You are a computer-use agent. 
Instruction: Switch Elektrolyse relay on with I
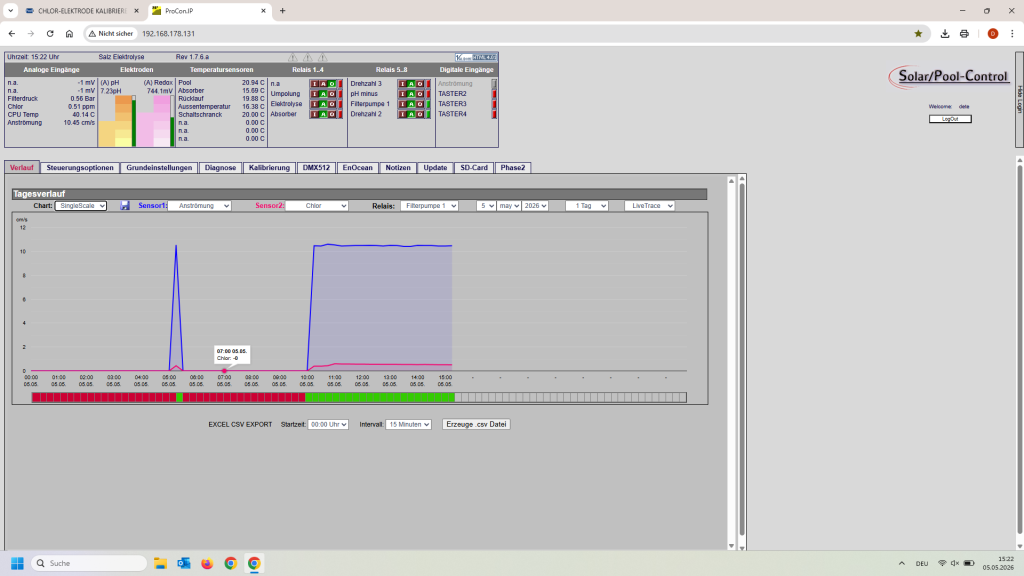coord(315,104)
